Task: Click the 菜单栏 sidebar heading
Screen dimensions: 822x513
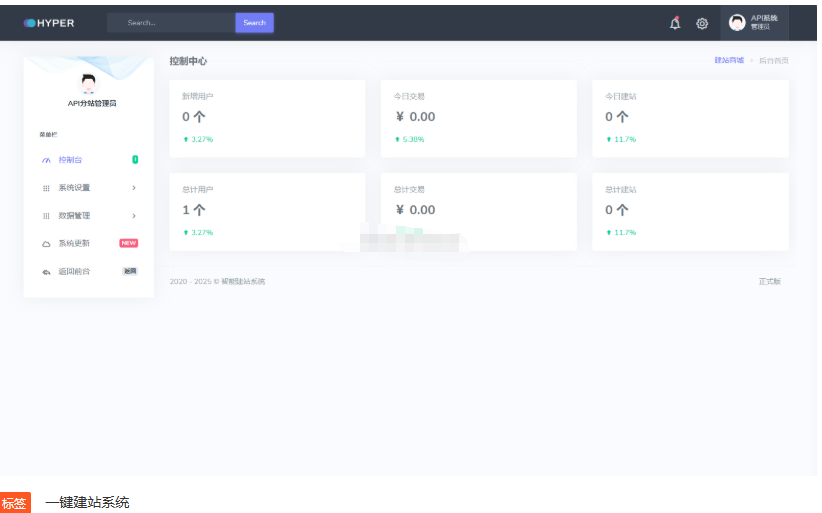Action: [x=48, y=135]
